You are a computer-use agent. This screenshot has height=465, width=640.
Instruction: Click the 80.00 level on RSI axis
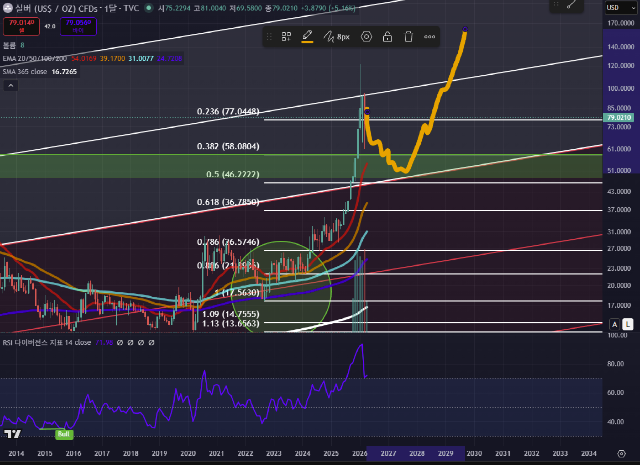(x=615, y=364)
